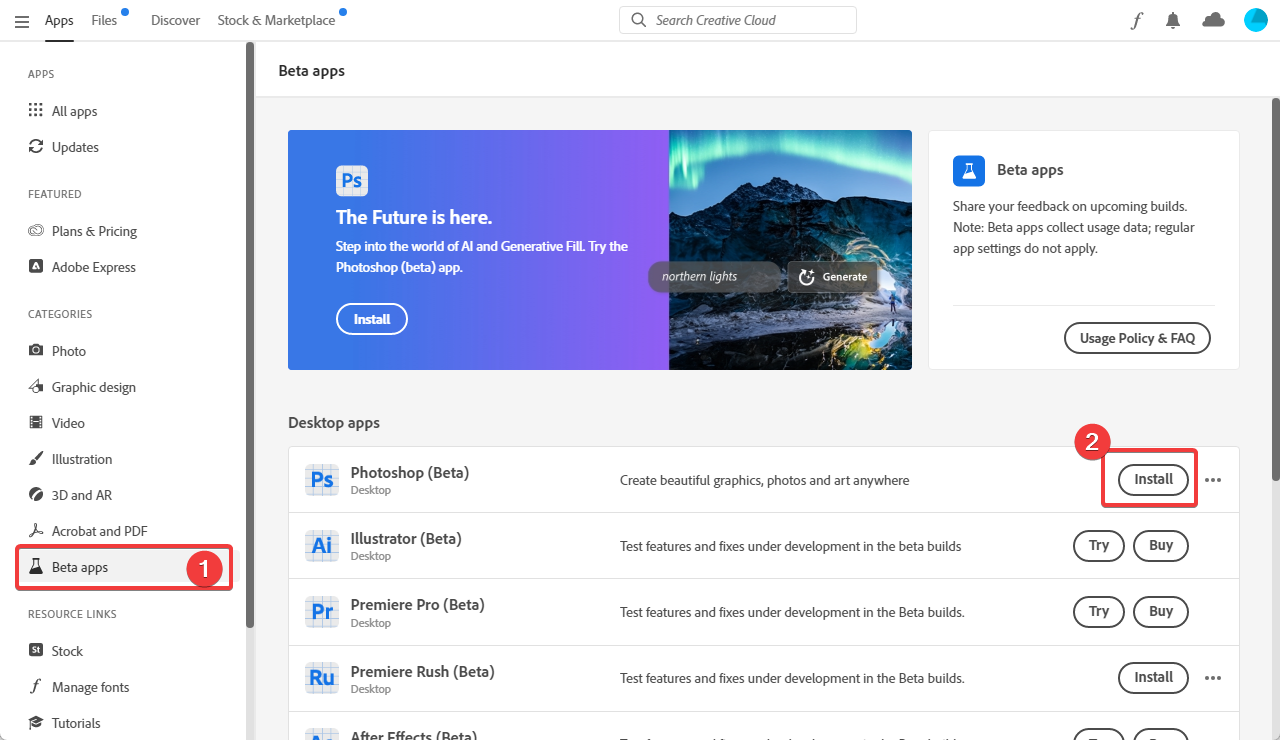Select Plans & Pricing label in sidebar

pos(94,231)
